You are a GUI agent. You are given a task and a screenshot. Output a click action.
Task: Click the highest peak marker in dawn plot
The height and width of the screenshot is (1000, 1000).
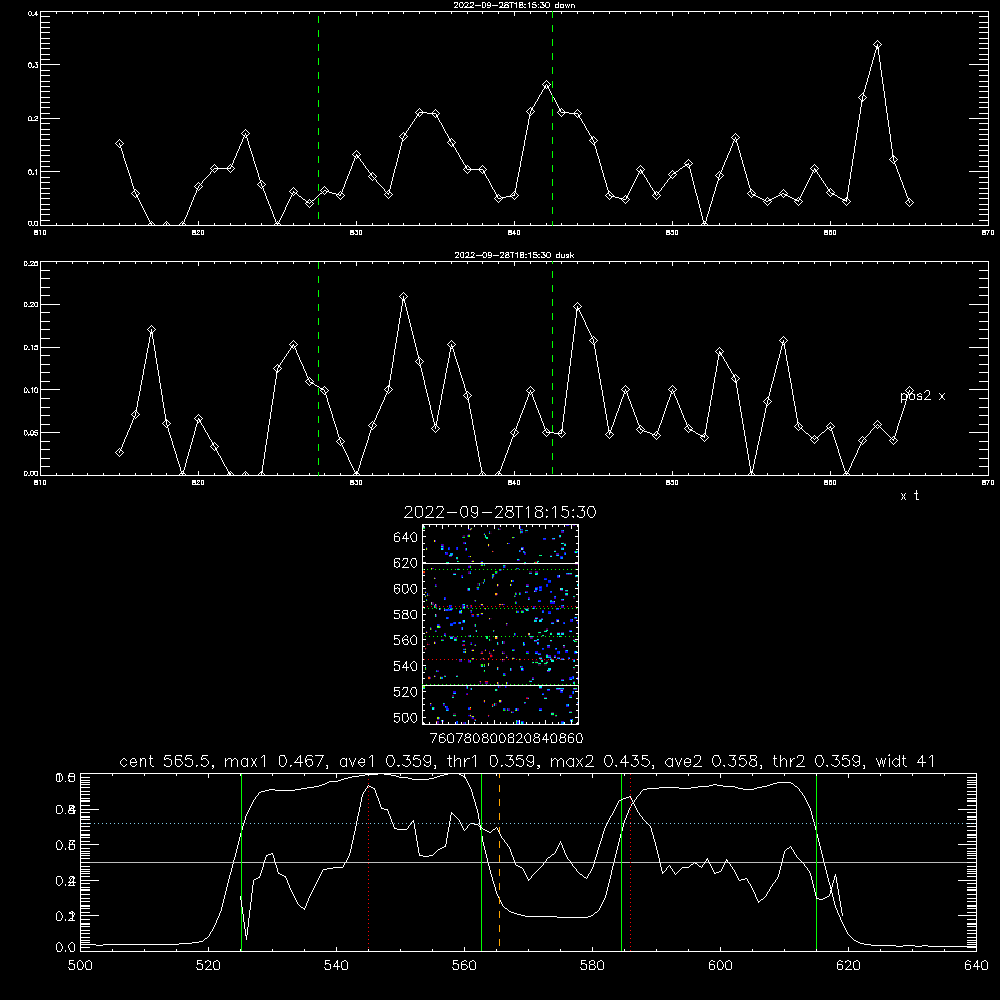point(878,45)
